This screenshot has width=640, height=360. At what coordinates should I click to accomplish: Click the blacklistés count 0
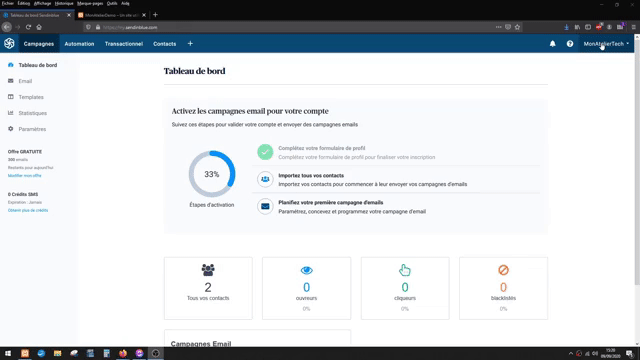(x=503, y=287)
